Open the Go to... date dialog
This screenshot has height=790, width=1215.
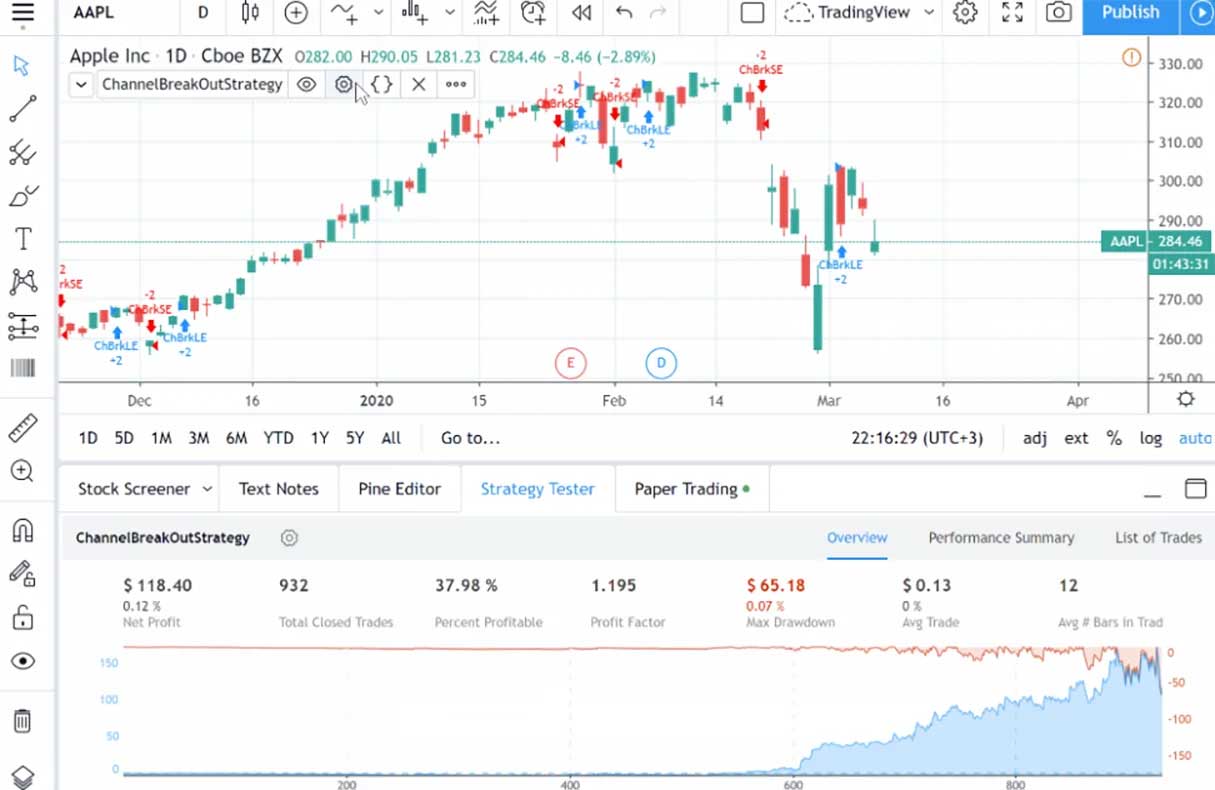click(x=470, y=438)
